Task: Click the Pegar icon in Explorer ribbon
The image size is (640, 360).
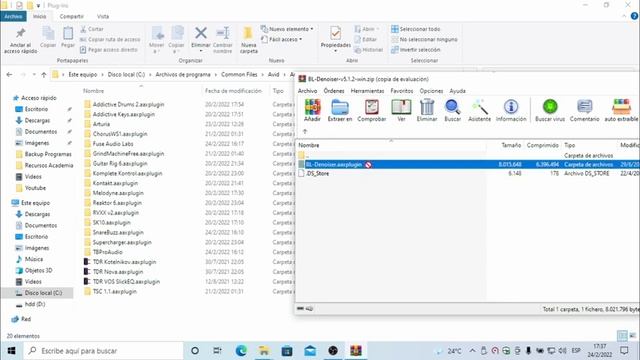Action: point(68,38)
